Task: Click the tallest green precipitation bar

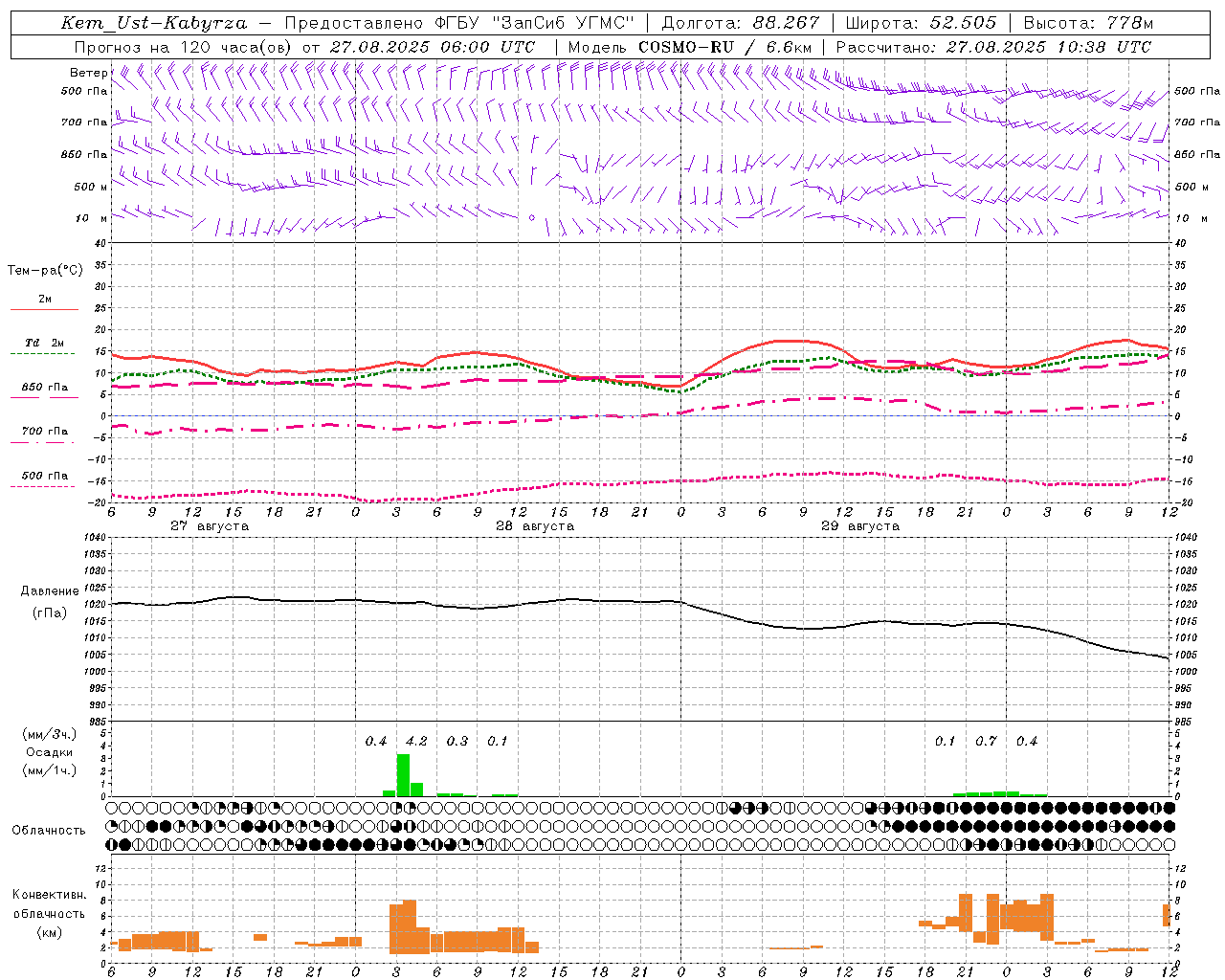Action: [403, 775]
